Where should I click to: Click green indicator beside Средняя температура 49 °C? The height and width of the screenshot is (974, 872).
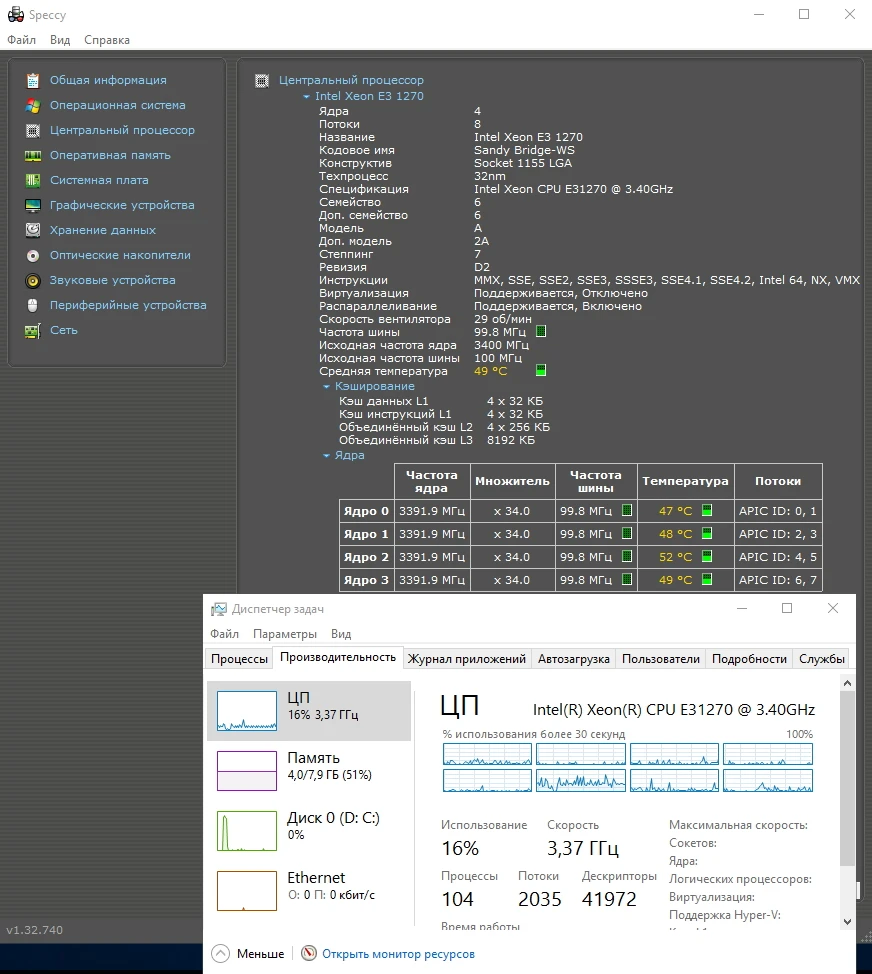[541, 371]
